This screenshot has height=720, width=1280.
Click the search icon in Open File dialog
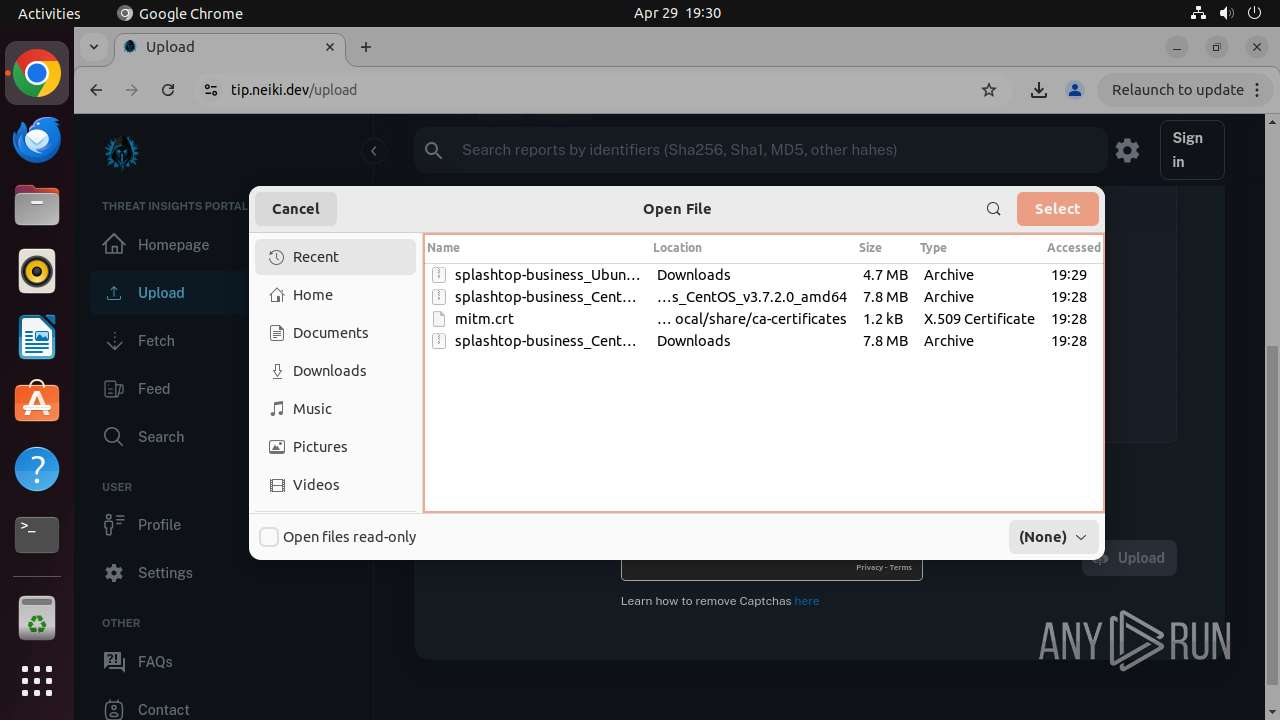click(993, 209)
